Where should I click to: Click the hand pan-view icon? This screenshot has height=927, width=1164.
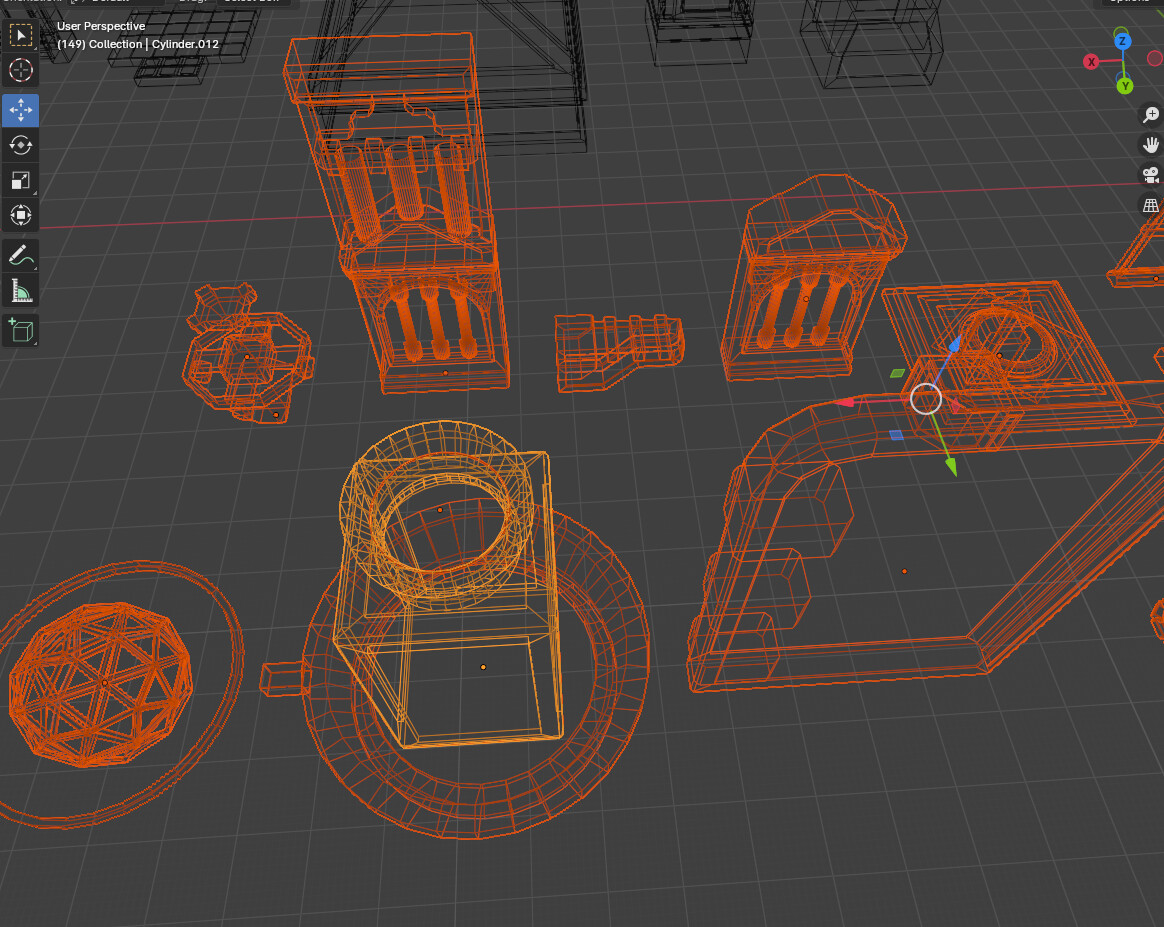[x=1150, y=145]
